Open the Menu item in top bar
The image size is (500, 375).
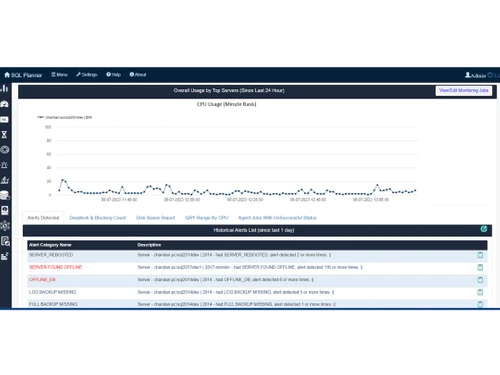(x=59, y=75)
